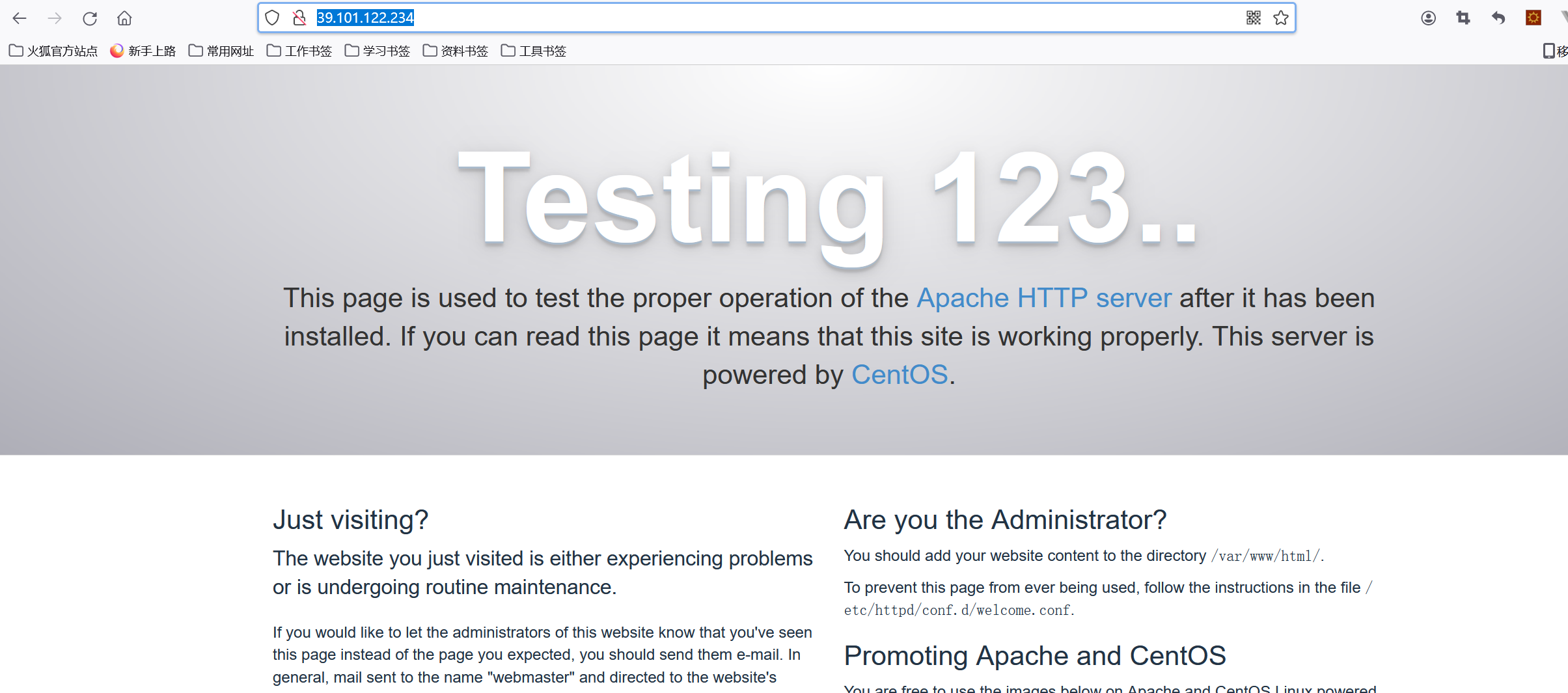Click the etc/httpd/conf.d/welcome.conf file path
This screenshot has height=693, width=1568.
point(957,610)
